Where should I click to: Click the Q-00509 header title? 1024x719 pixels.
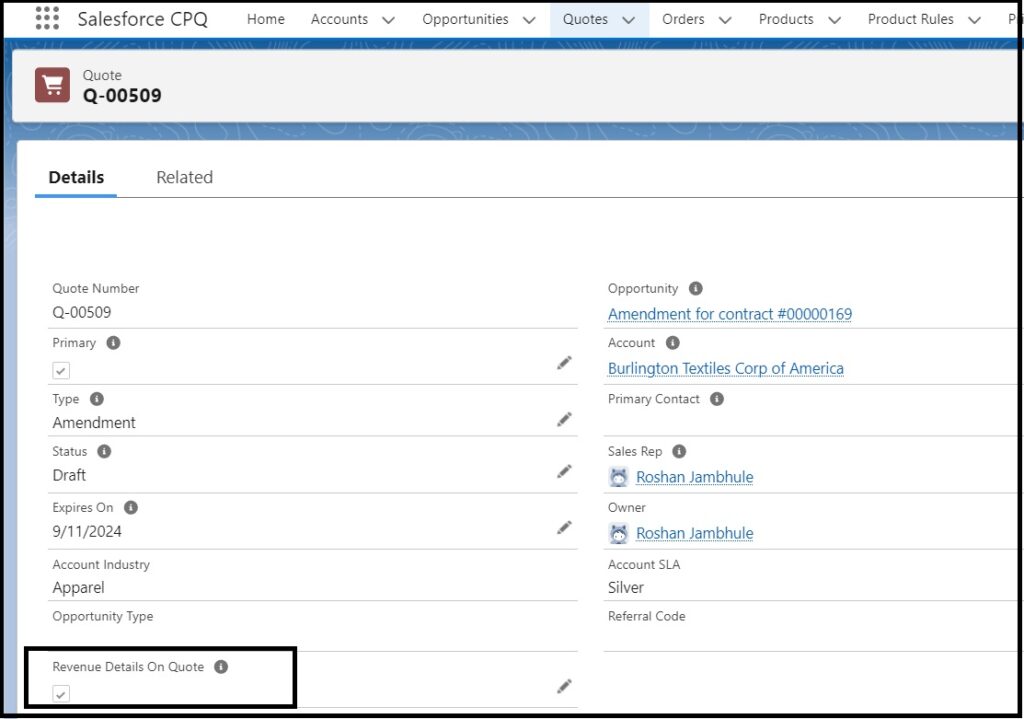pyautogui.click(x=122, y=96)
